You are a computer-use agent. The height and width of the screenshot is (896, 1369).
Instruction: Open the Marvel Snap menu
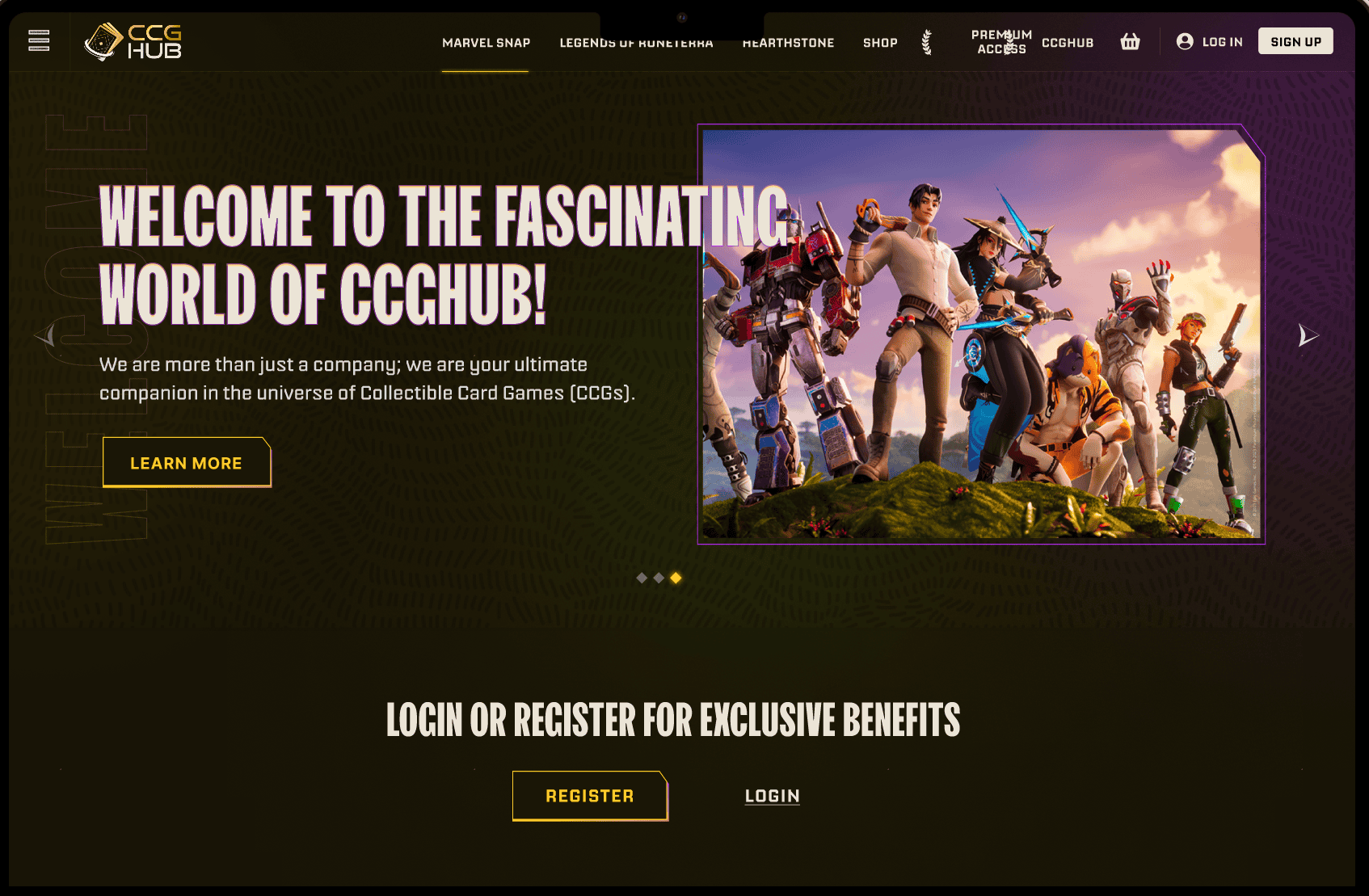click(486, 43)
